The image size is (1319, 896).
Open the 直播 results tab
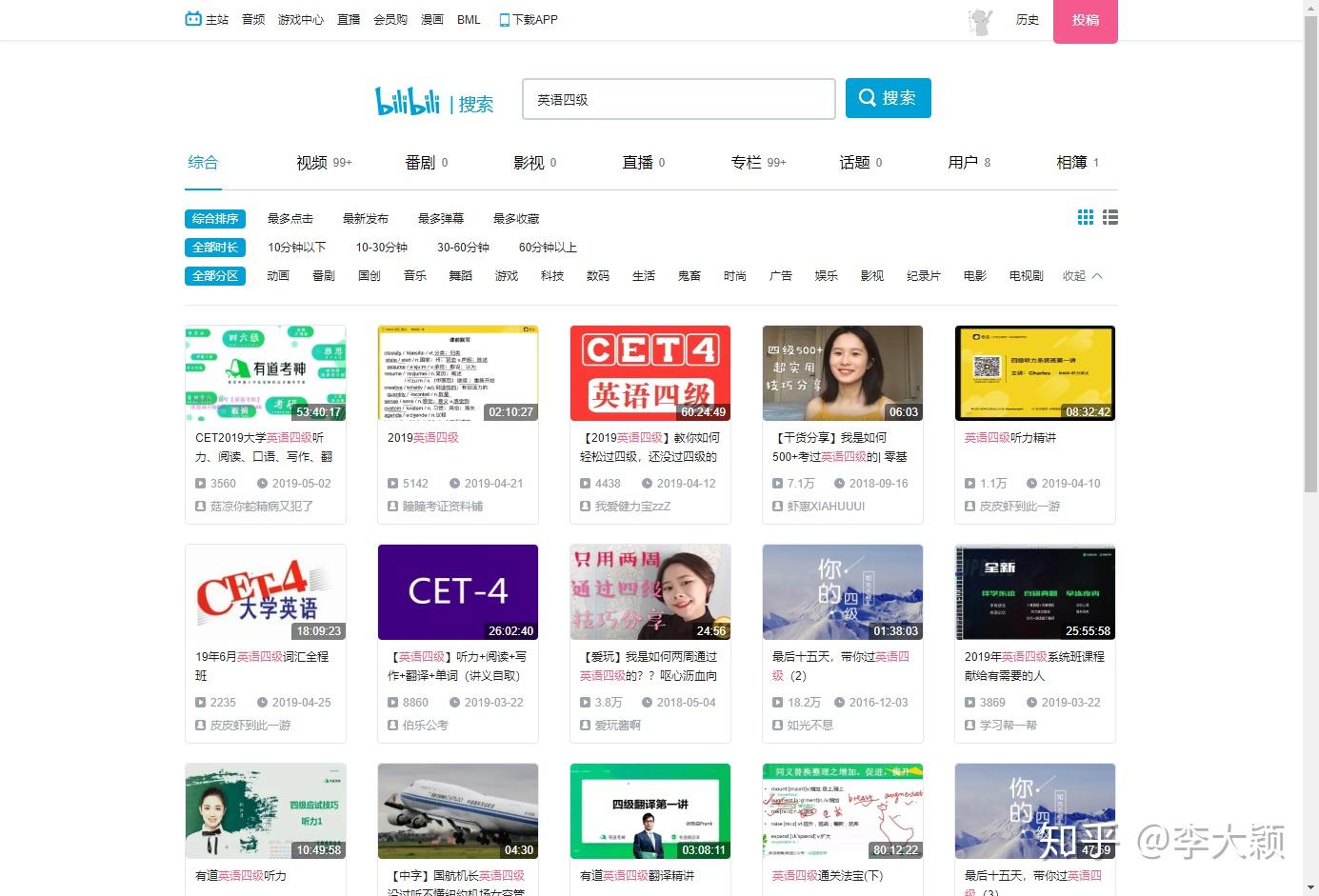(x=644, y=163)
